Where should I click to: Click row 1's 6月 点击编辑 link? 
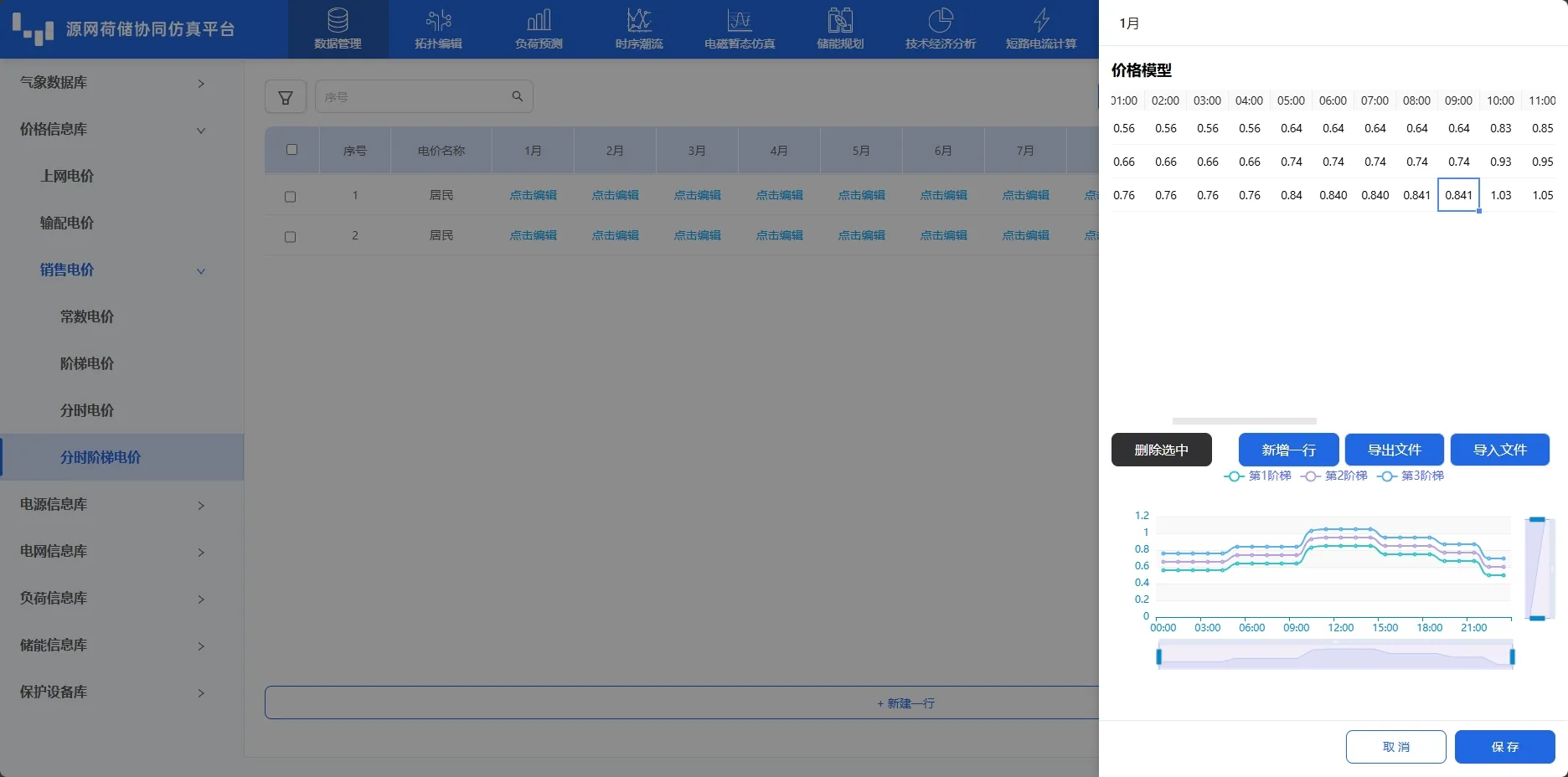click(x=943, y=195)
